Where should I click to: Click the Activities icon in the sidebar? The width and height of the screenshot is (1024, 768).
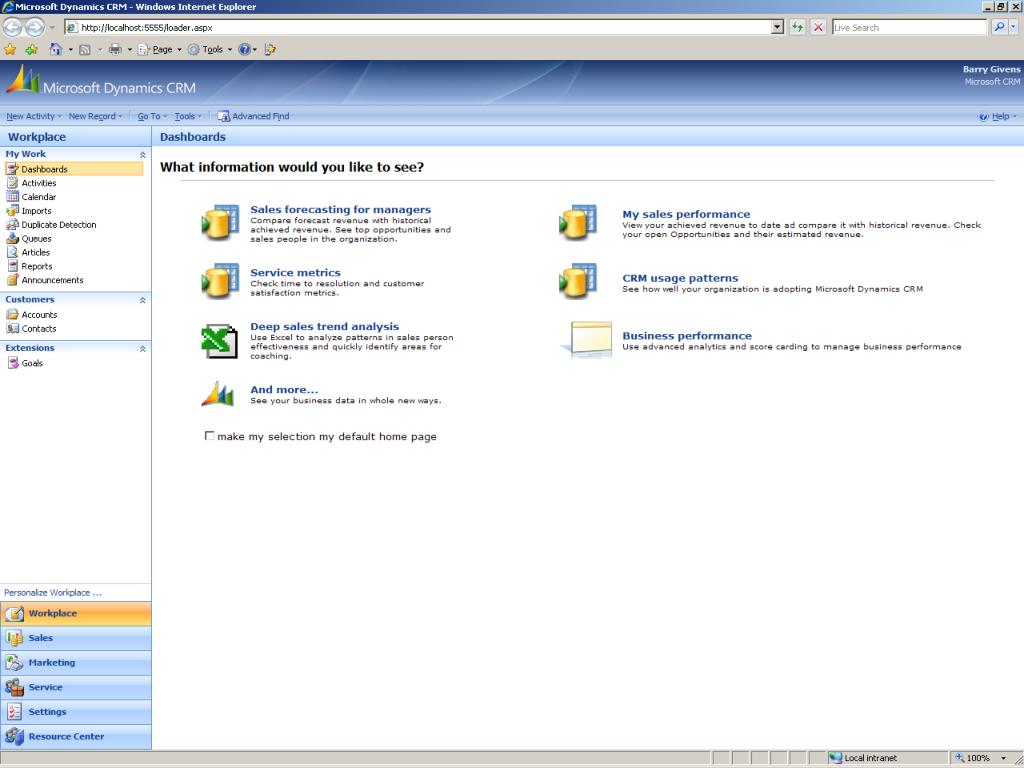point(12,183)
